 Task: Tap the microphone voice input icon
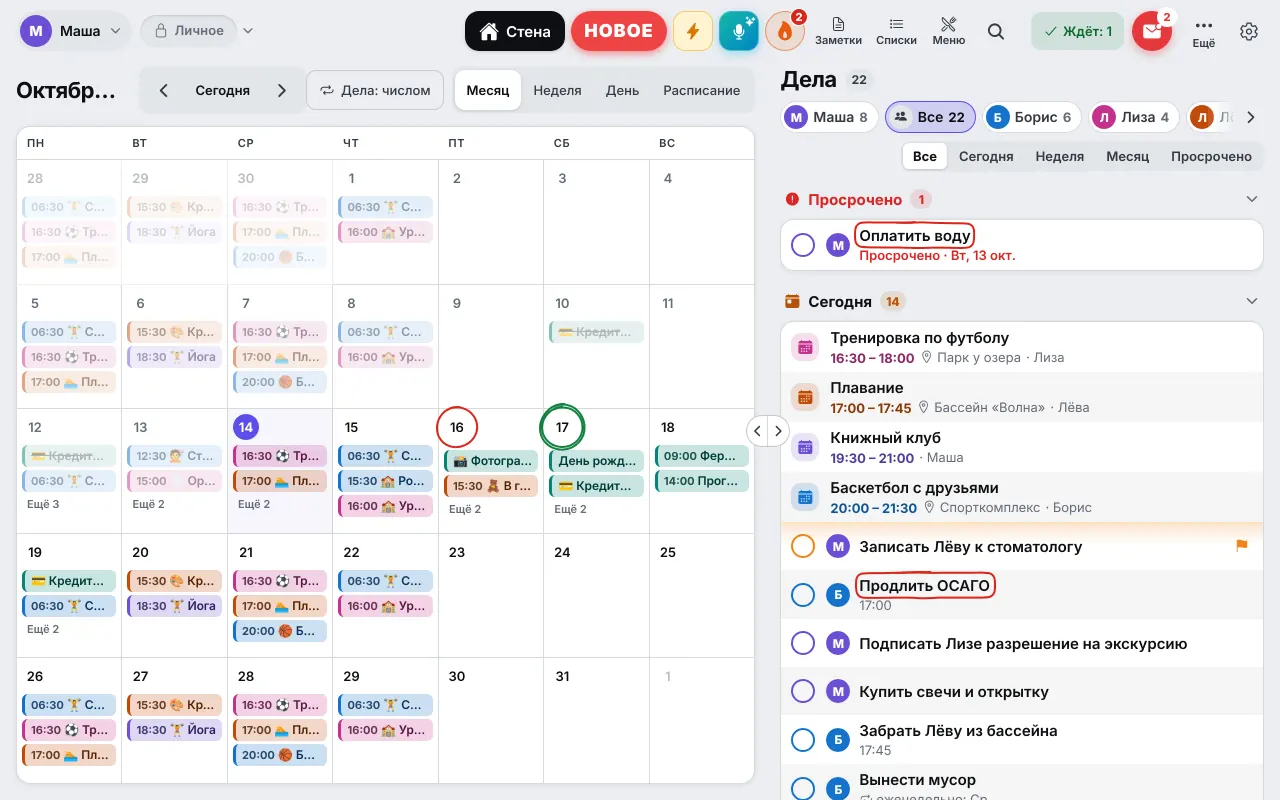(x=739, y=31)
